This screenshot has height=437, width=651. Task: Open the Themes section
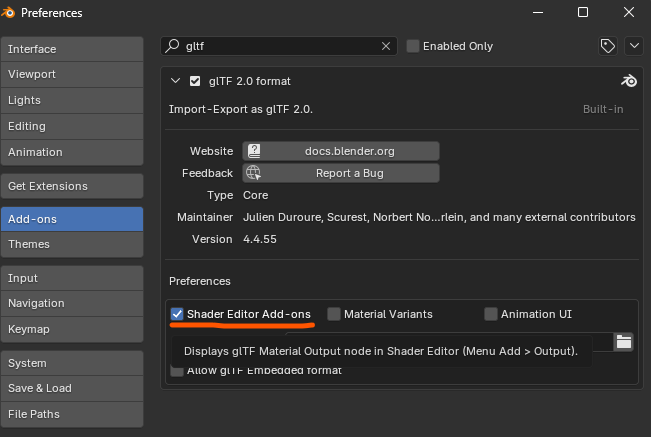point(72,244)
